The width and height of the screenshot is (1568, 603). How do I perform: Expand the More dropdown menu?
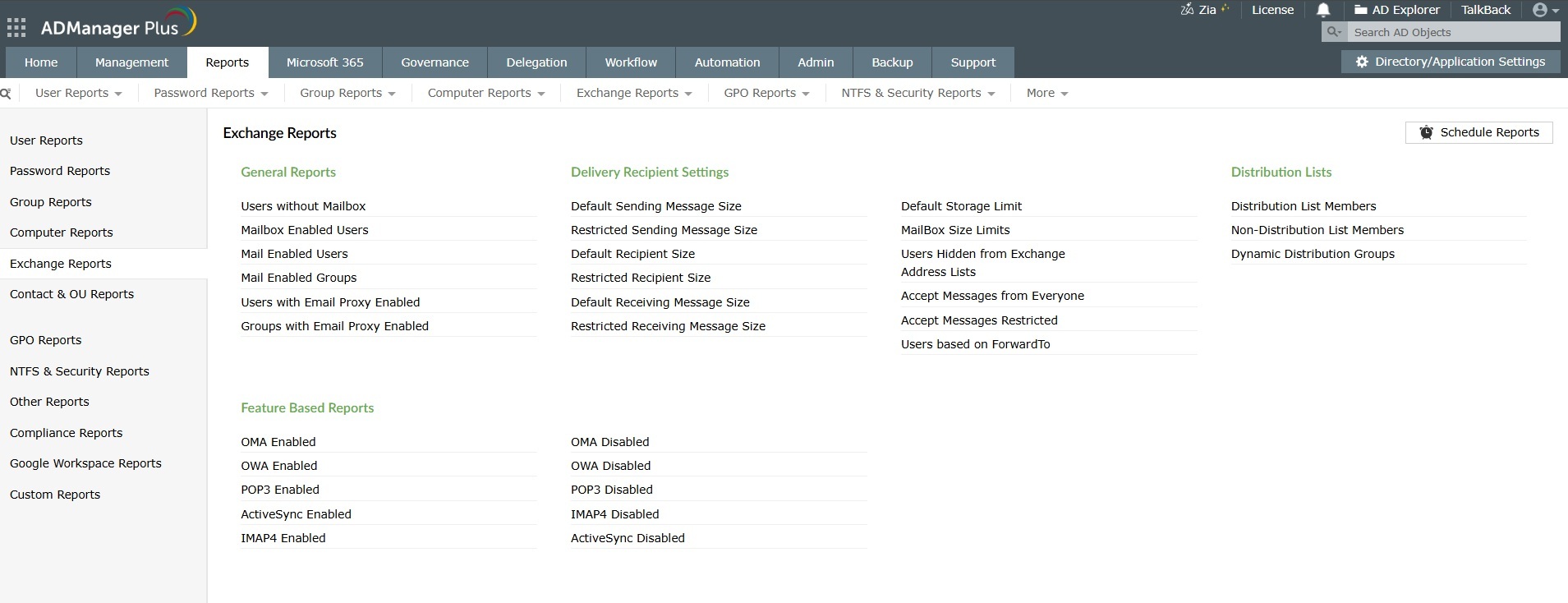(x=1047, y=93)
